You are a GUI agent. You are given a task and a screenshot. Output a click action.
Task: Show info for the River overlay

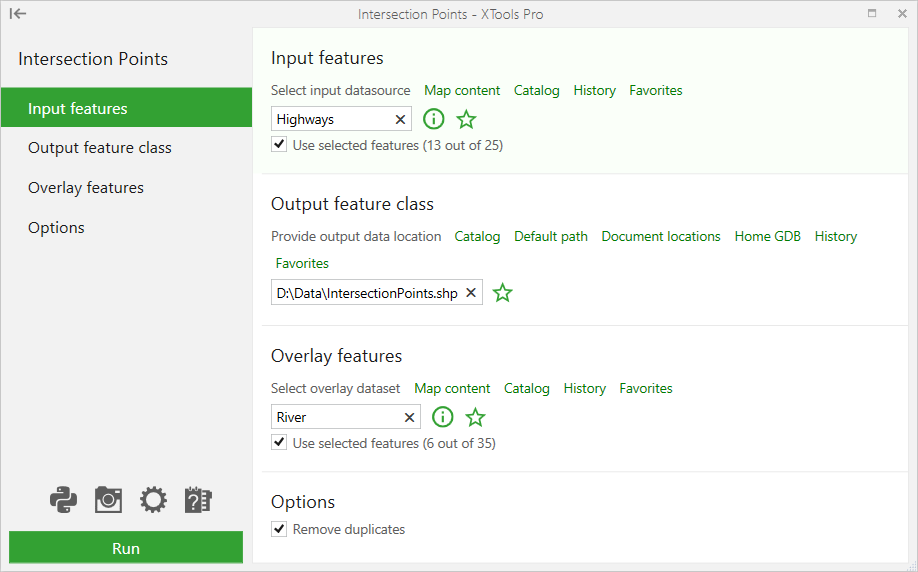pyautogui.click(x=443, y=417)
